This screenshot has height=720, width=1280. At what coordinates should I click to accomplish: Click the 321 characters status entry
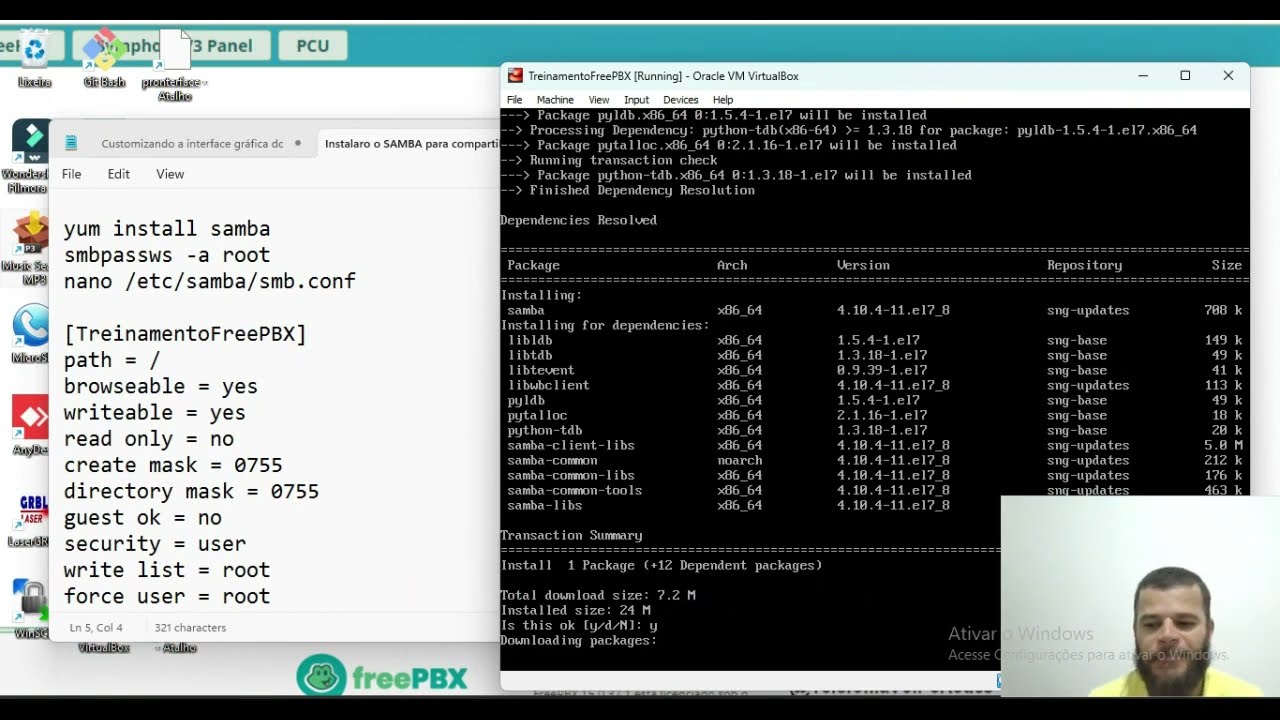pos(190,628)
